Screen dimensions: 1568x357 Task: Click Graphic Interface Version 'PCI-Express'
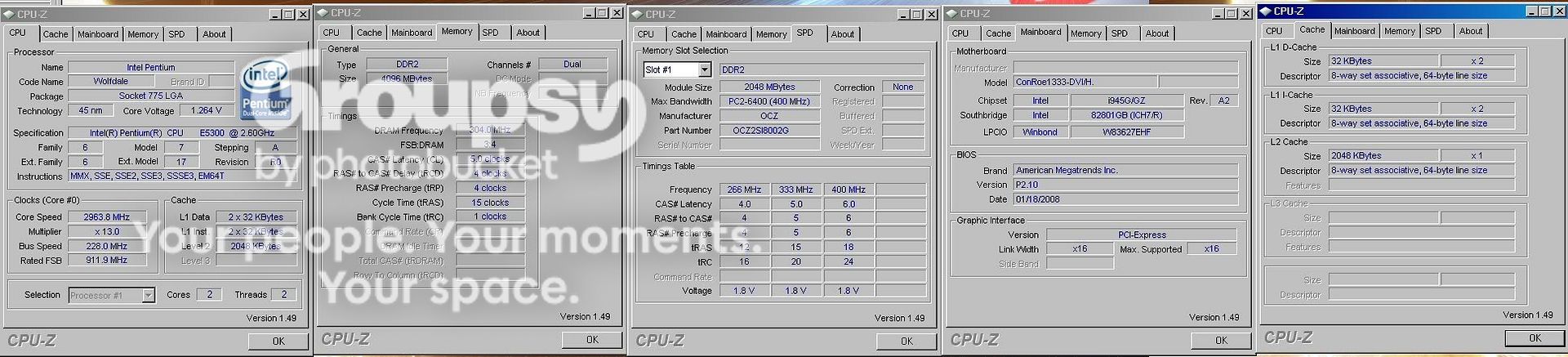(1142, 234)
